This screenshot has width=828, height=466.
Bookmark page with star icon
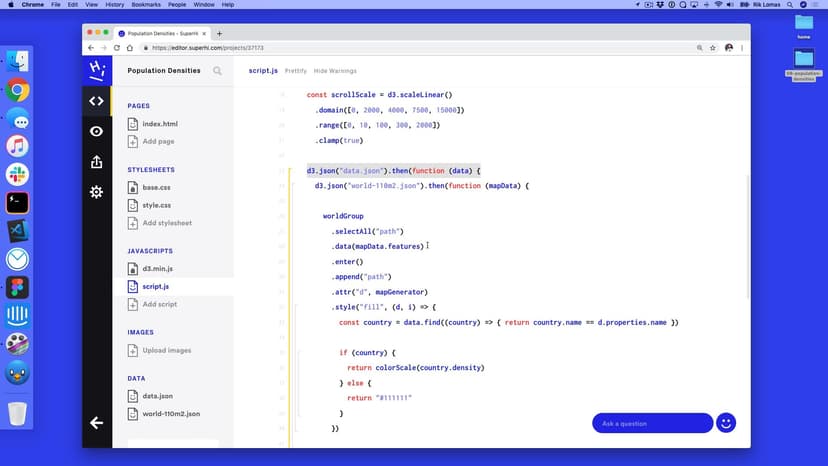(712, 47)
